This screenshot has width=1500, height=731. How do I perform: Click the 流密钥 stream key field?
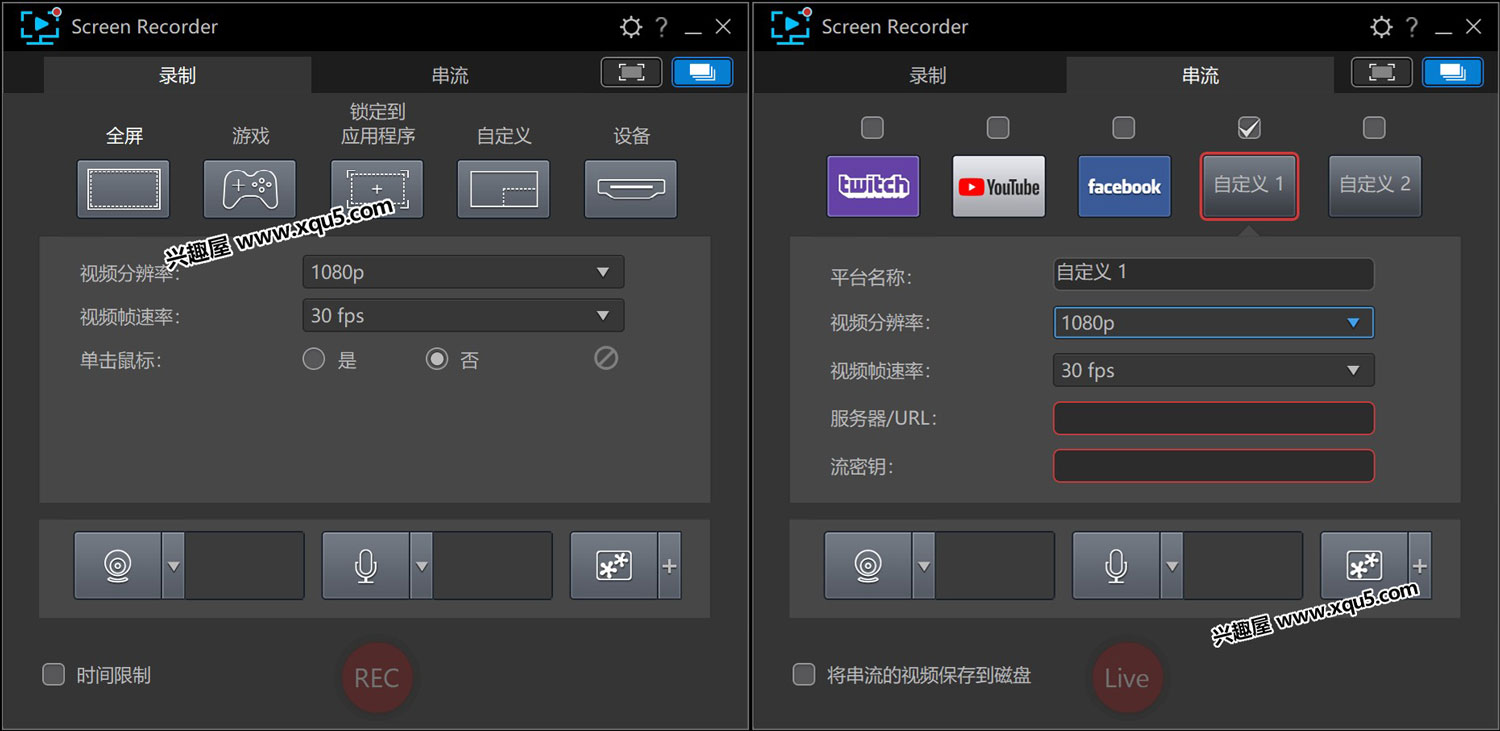click(1214, 466)
